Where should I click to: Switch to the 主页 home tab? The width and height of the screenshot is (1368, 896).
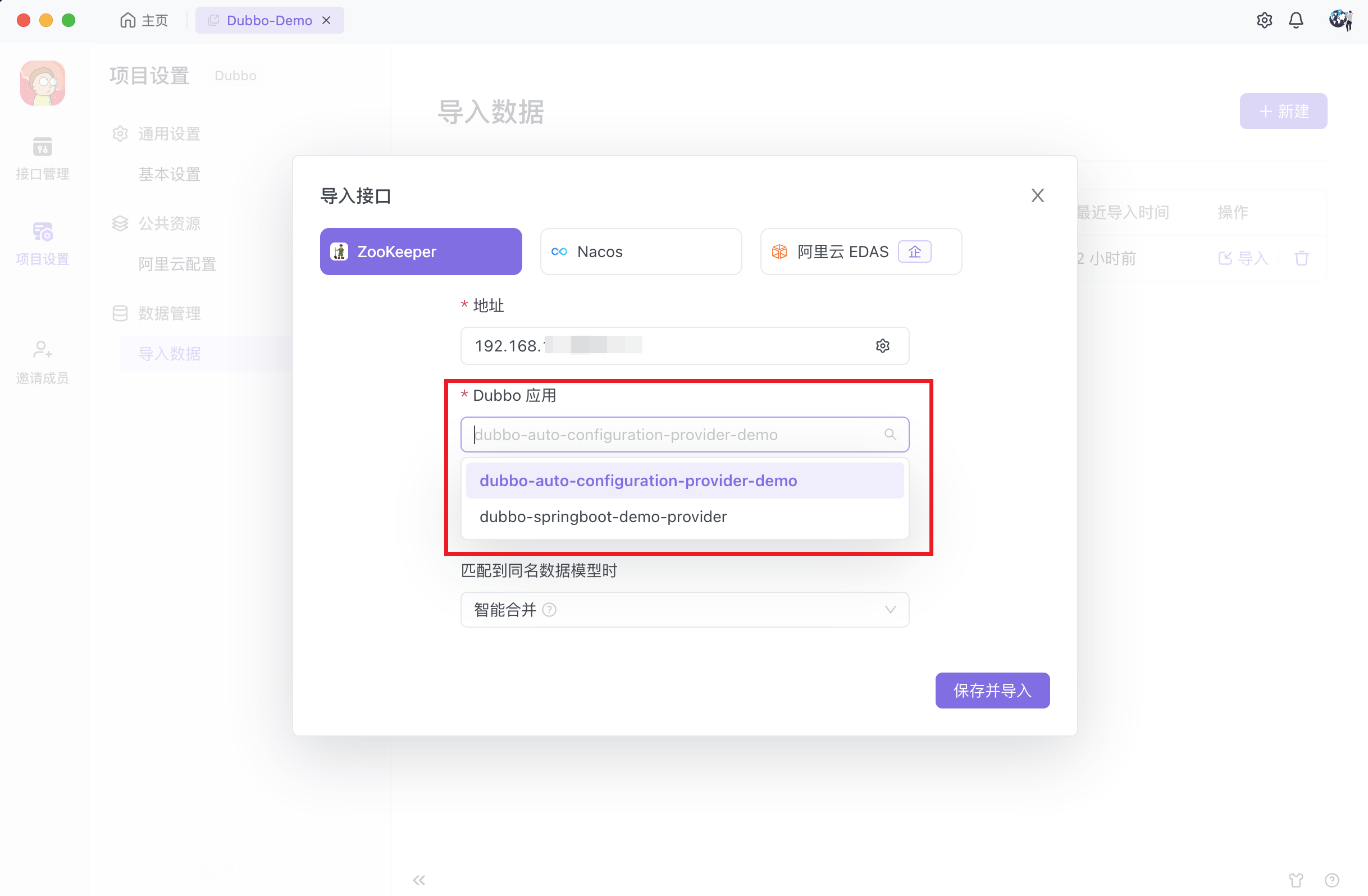pos(144,21)
